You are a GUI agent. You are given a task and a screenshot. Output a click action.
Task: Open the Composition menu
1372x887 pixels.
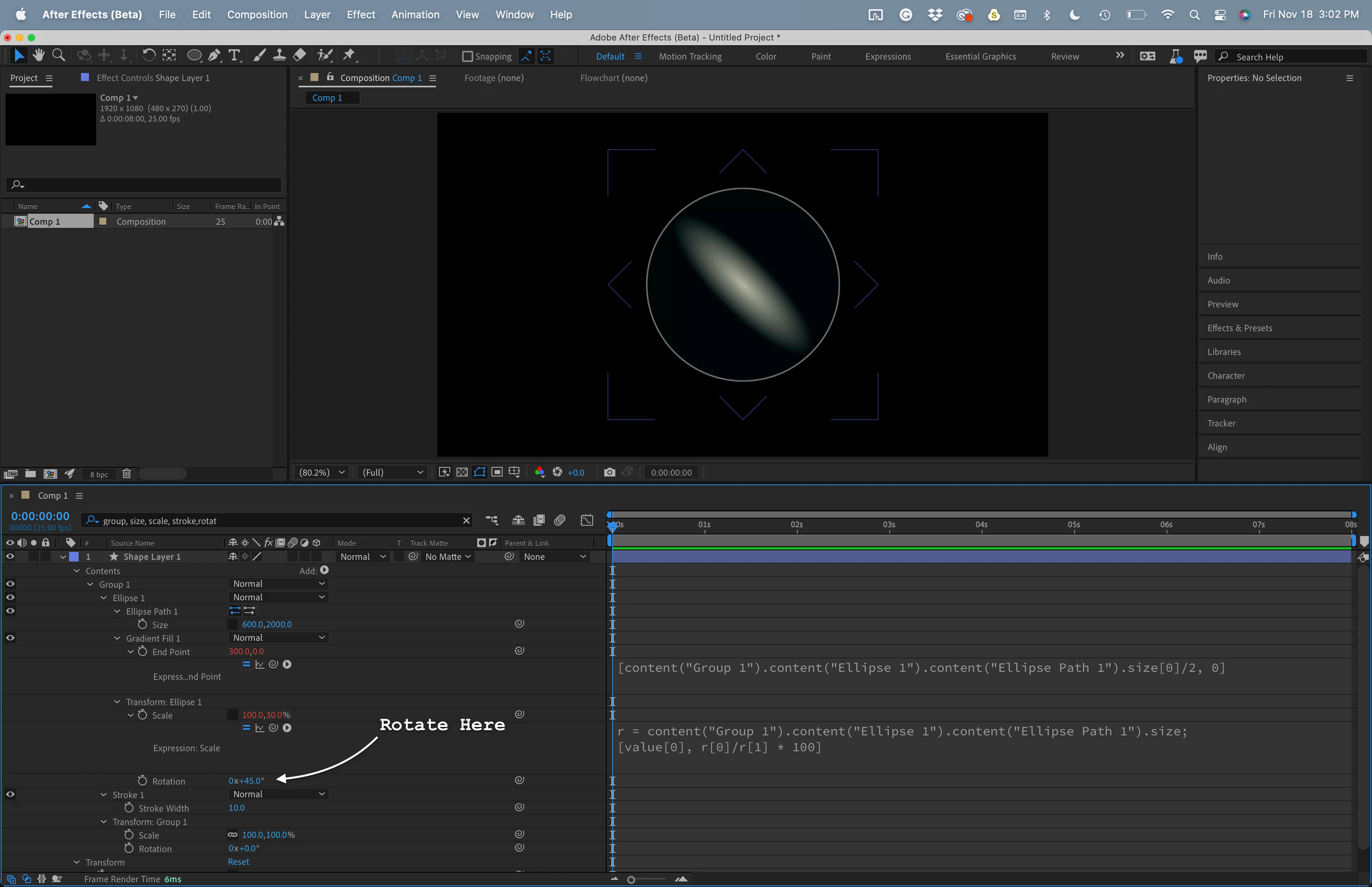[257, 14]
